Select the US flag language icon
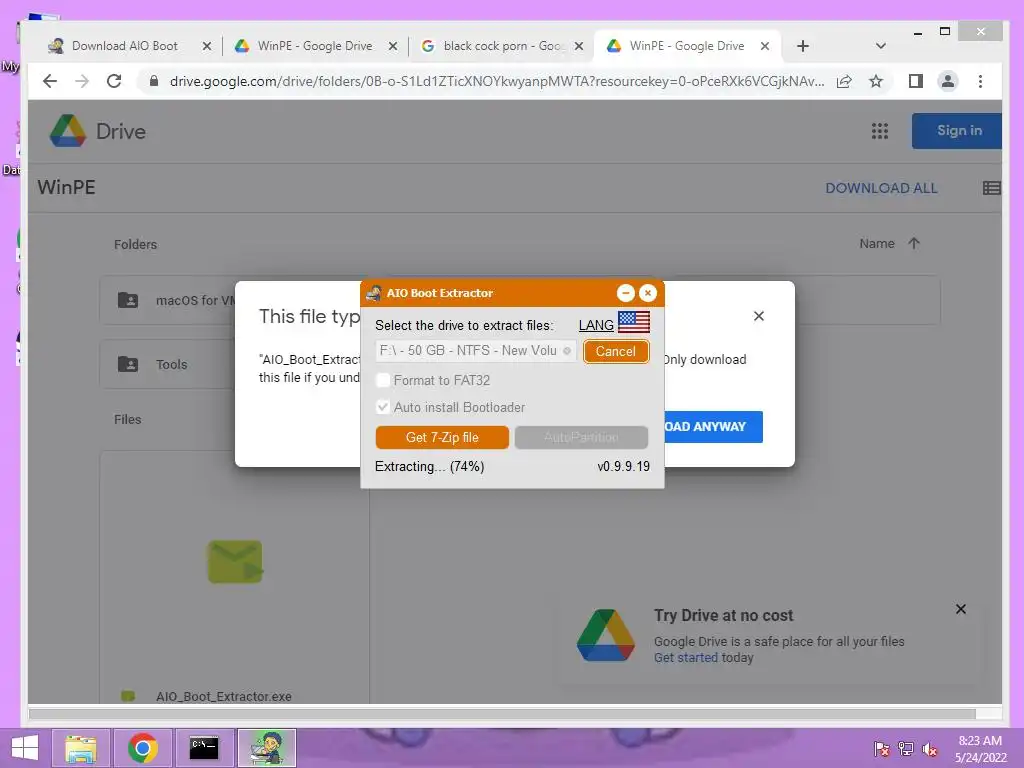 (633, 322)
